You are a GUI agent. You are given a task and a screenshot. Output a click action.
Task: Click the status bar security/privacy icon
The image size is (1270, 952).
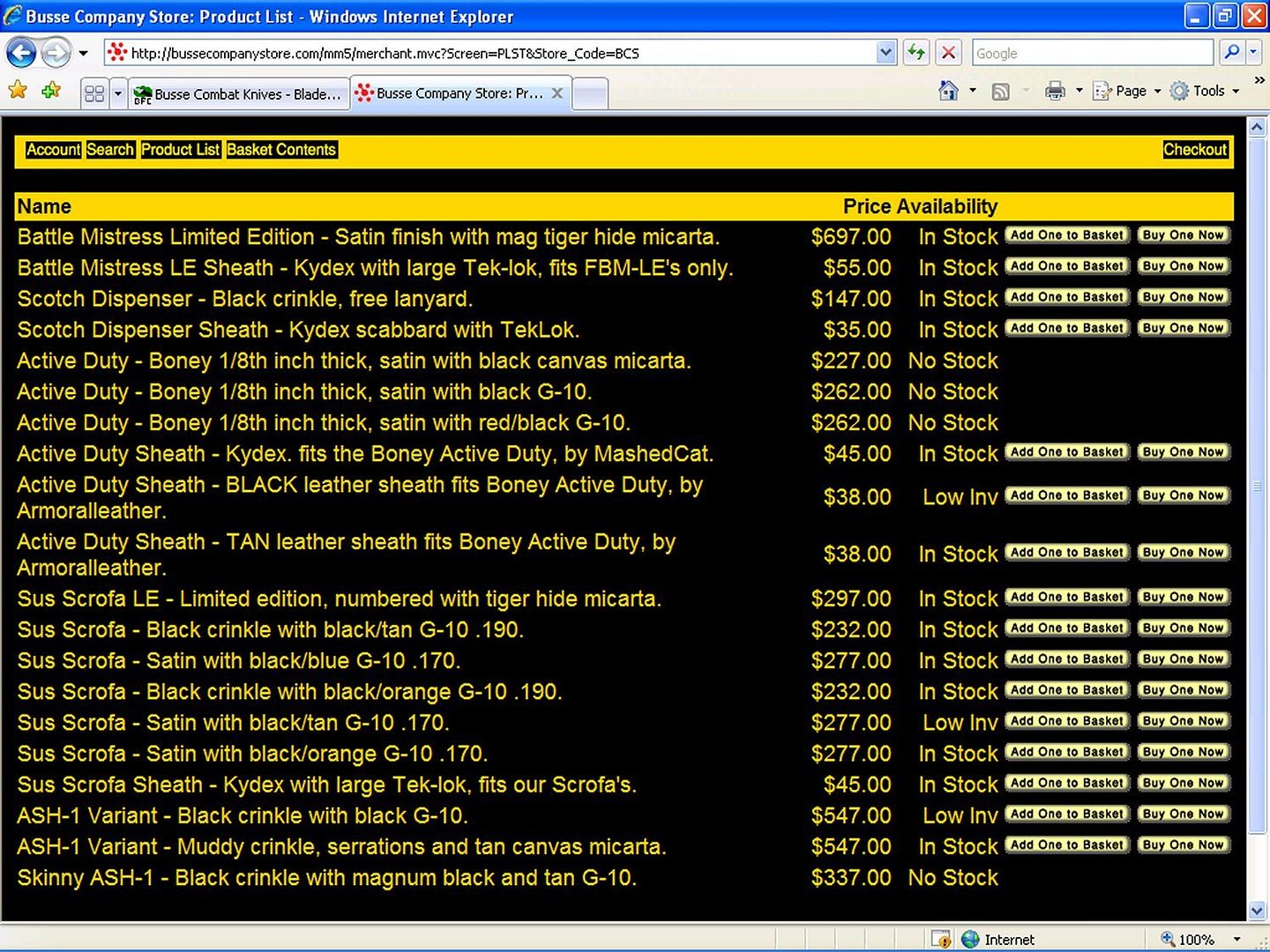941,940
